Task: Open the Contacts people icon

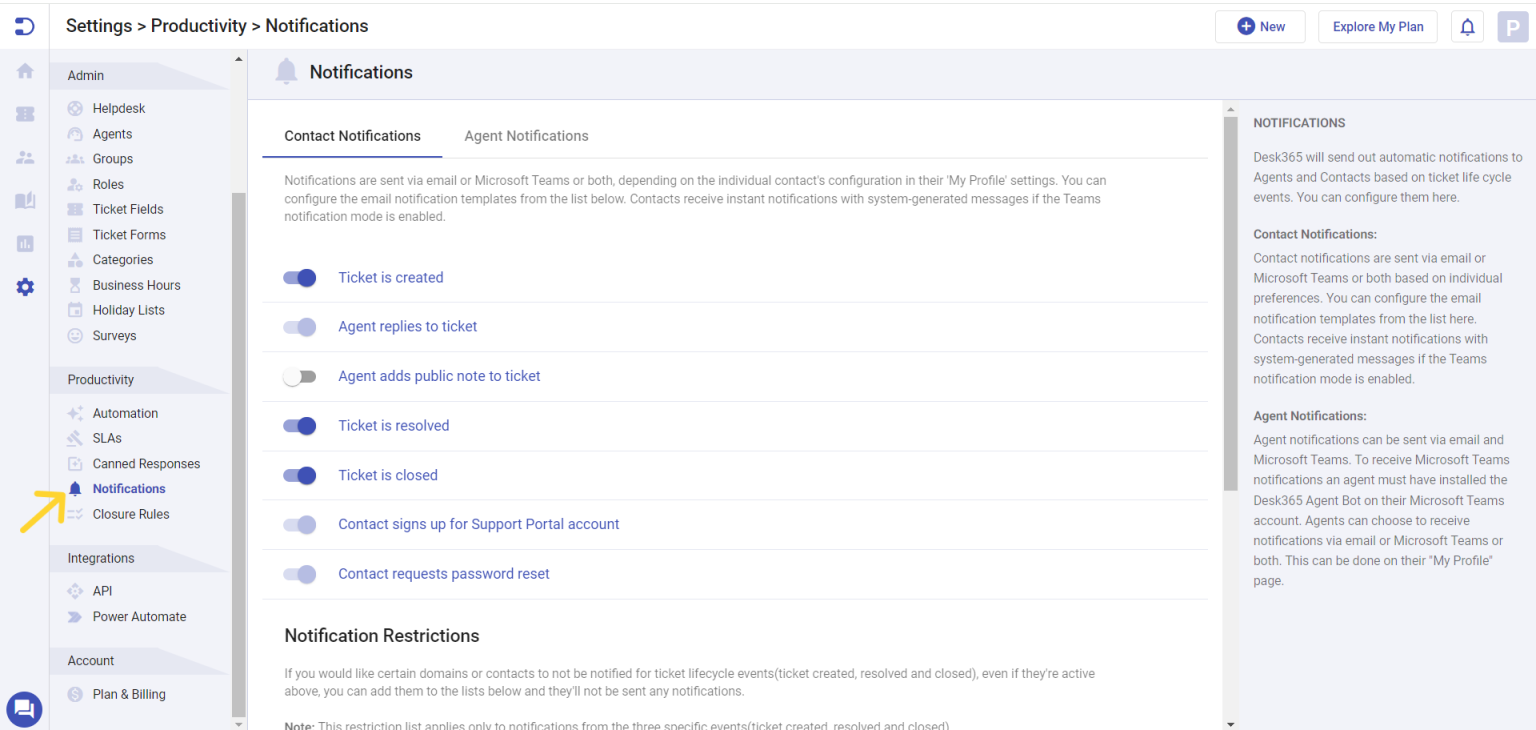Action: 24,157
